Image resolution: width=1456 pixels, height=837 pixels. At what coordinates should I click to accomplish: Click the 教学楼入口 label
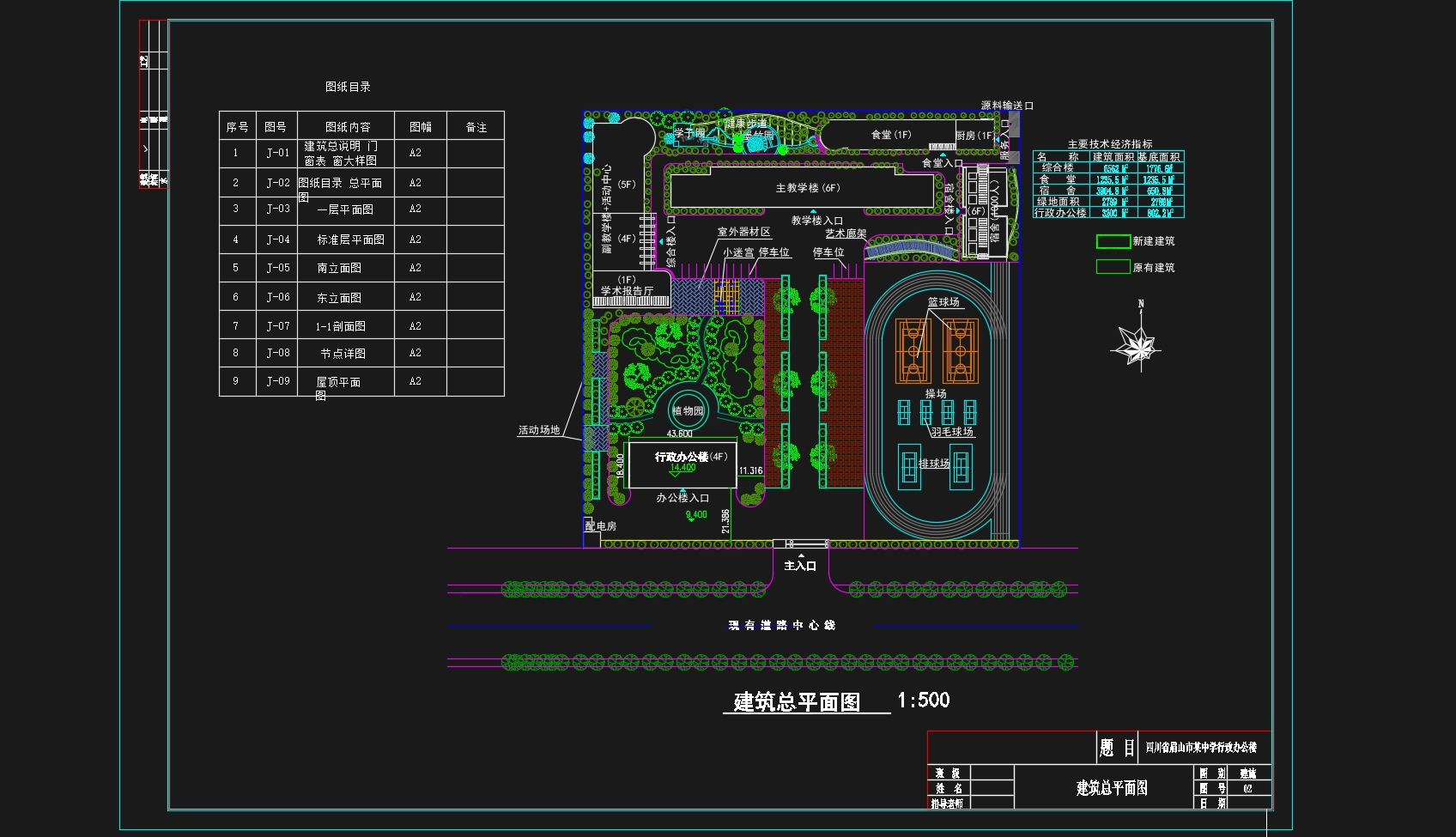click(816, 221)
